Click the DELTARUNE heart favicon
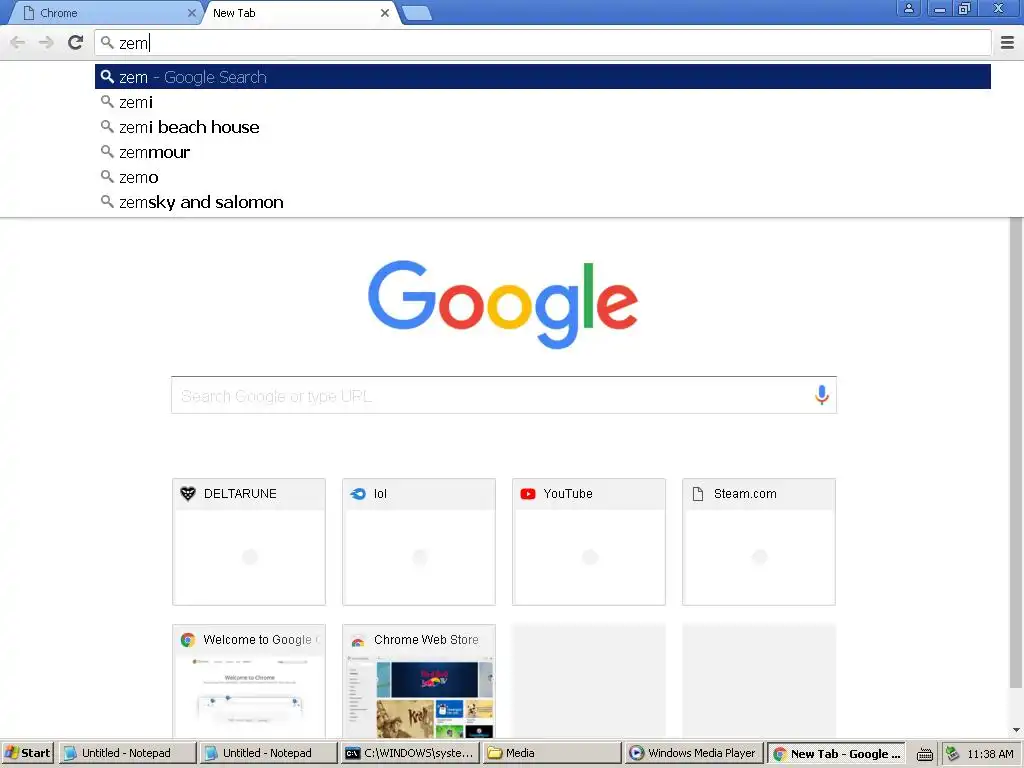 187,494
